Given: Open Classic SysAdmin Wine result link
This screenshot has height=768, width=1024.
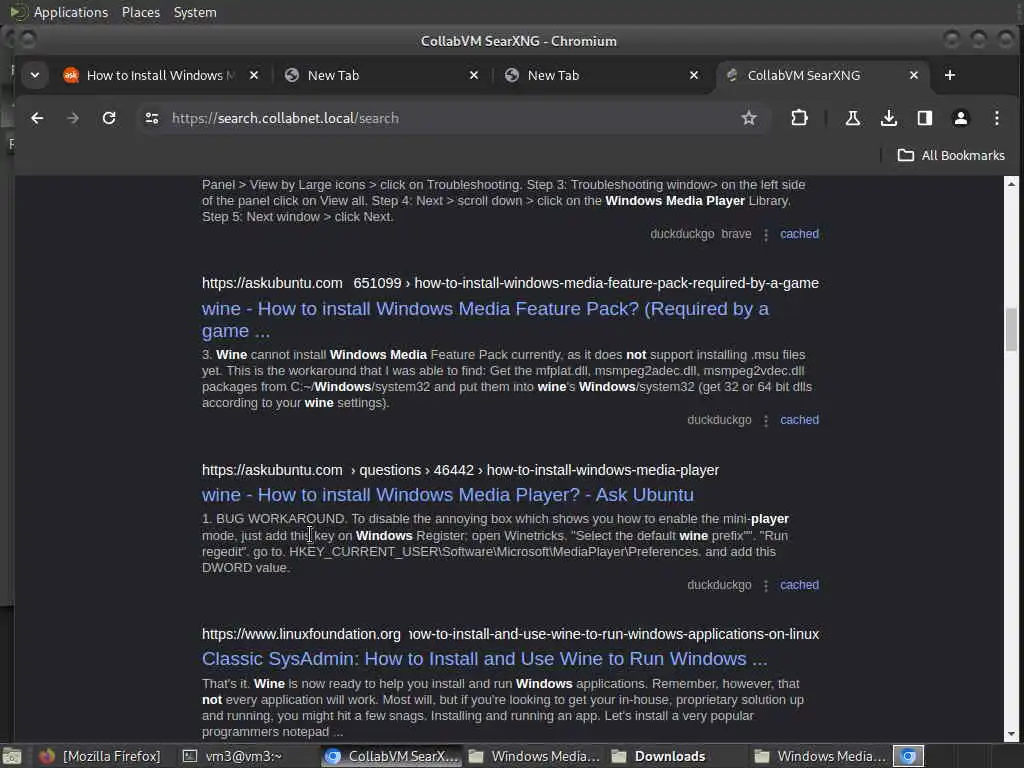Looking at the screenshot, I should (484, 659).
